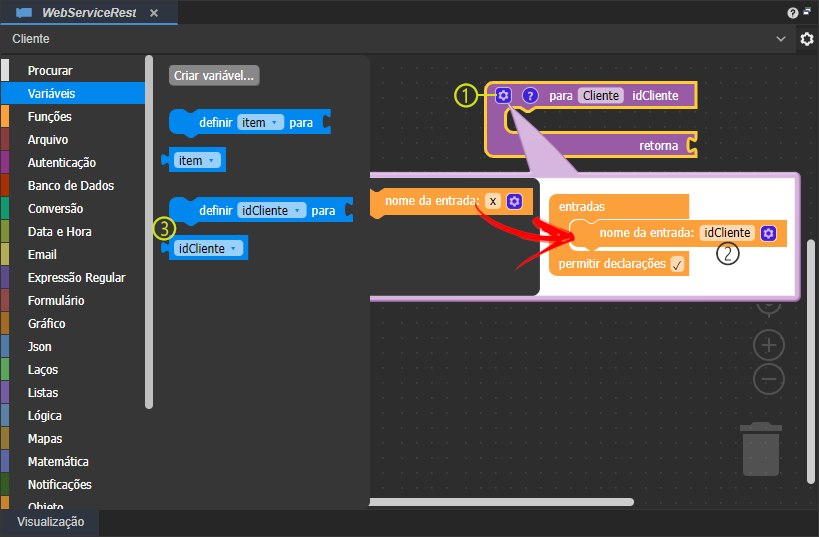Close the WebServiceRest tab
Viewport: 819px width, 537px height.
click(154, 13)
